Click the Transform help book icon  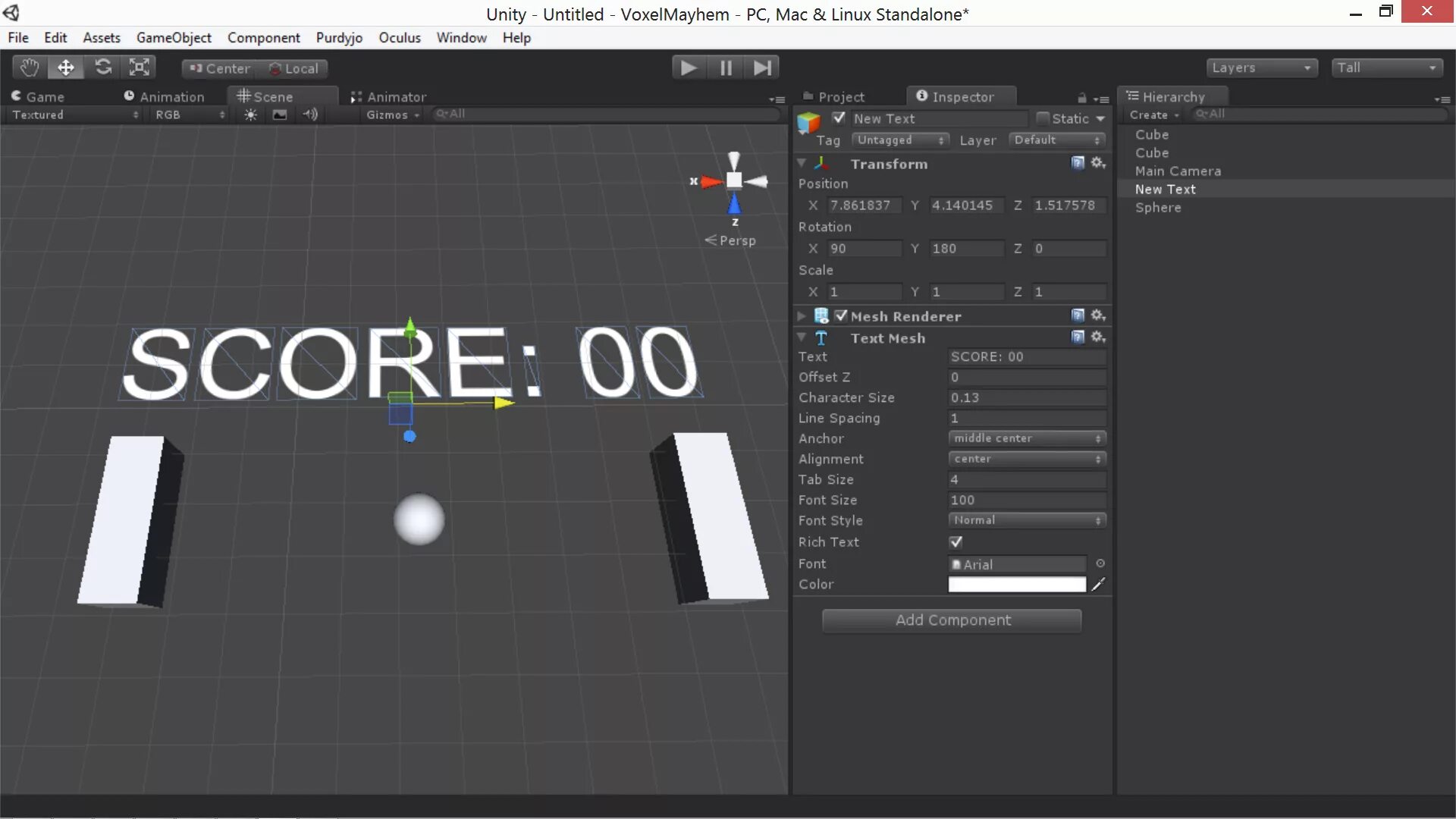(1078, 163)
